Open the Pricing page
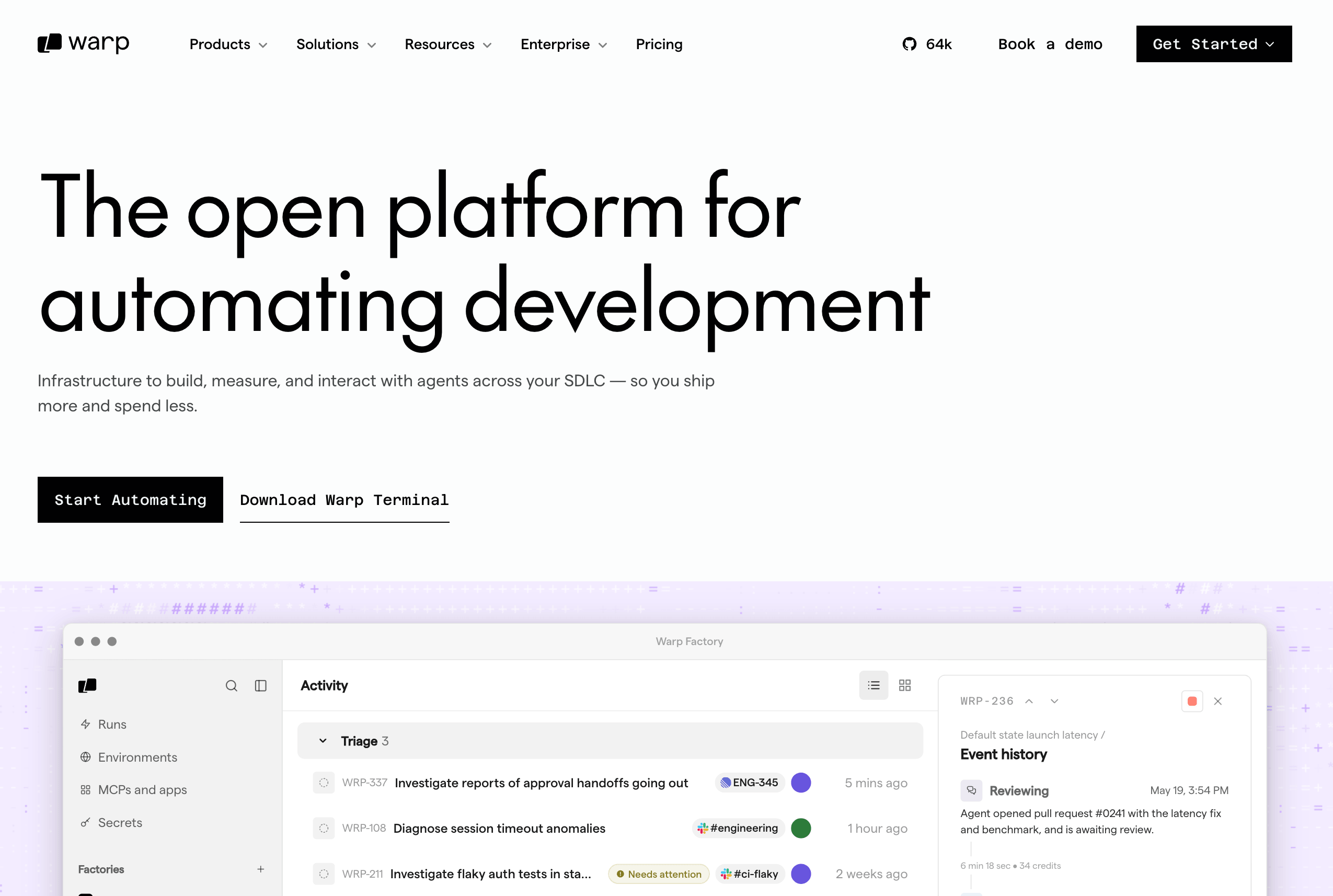The width and height of the screenshot is (1333, 896). 659,44
